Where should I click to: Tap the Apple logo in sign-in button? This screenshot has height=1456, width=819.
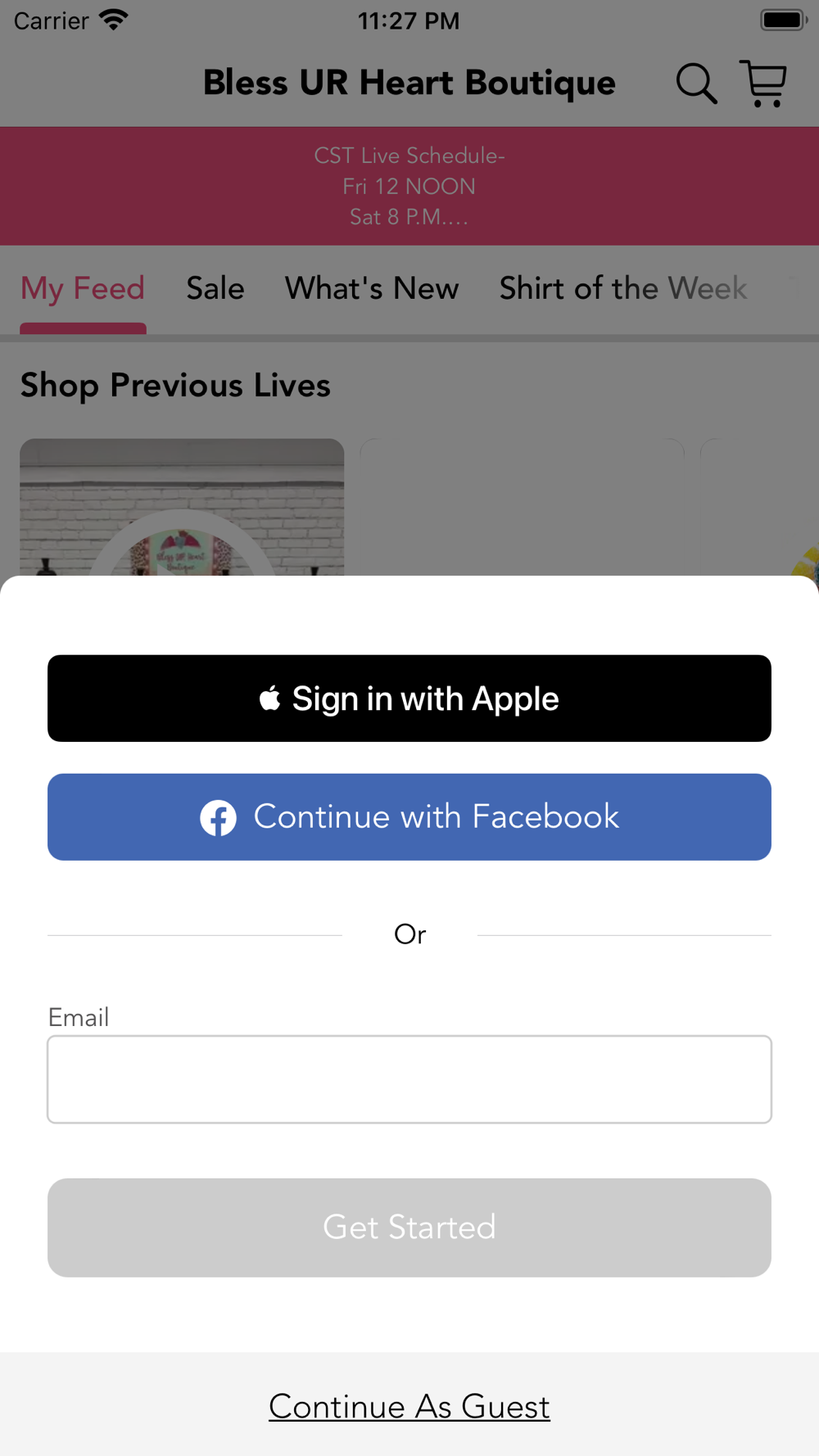pyautogui.click(x=269, y=699)
